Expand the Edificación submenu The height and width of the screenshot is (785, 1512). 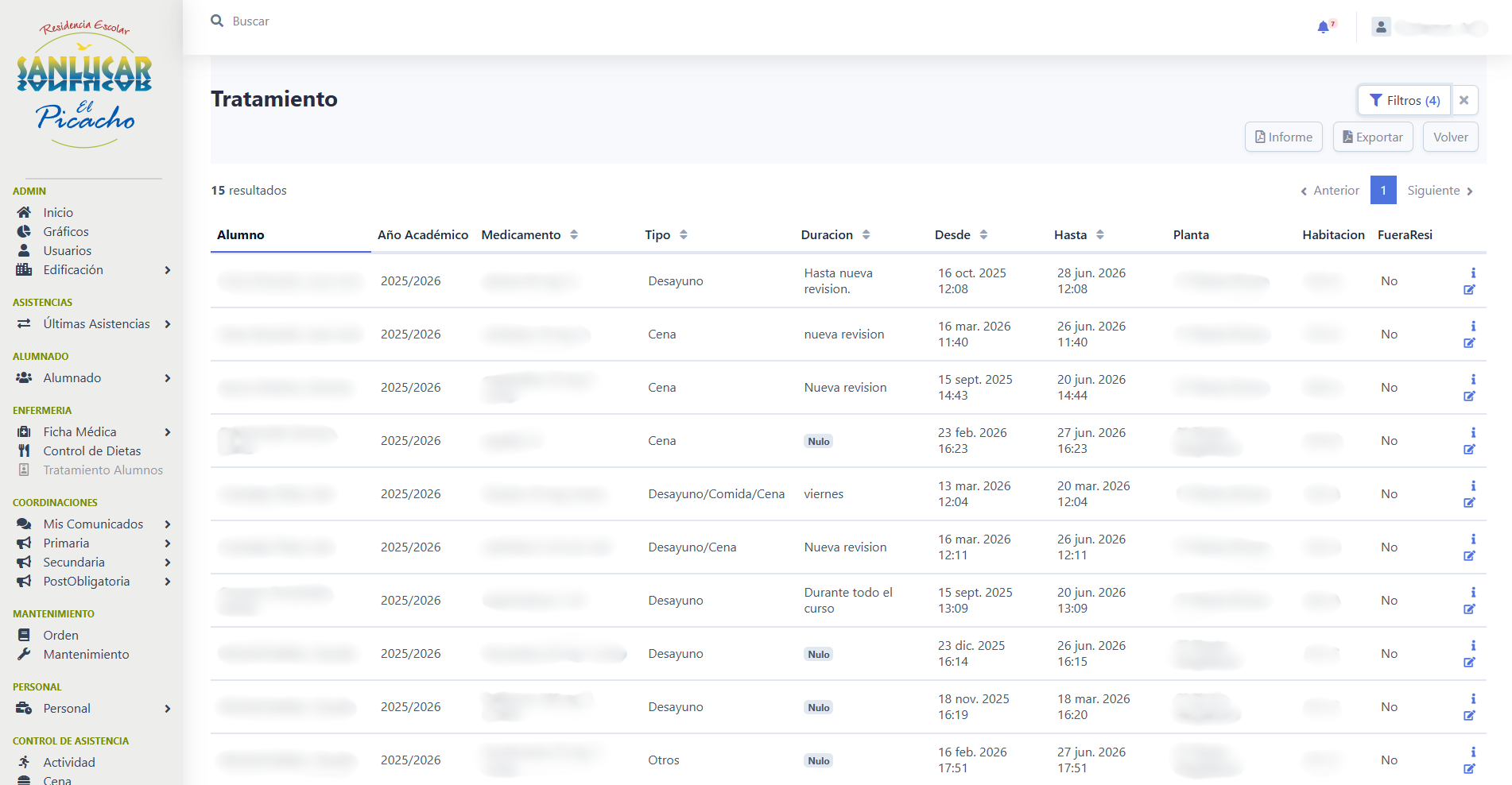coord(167,270)
